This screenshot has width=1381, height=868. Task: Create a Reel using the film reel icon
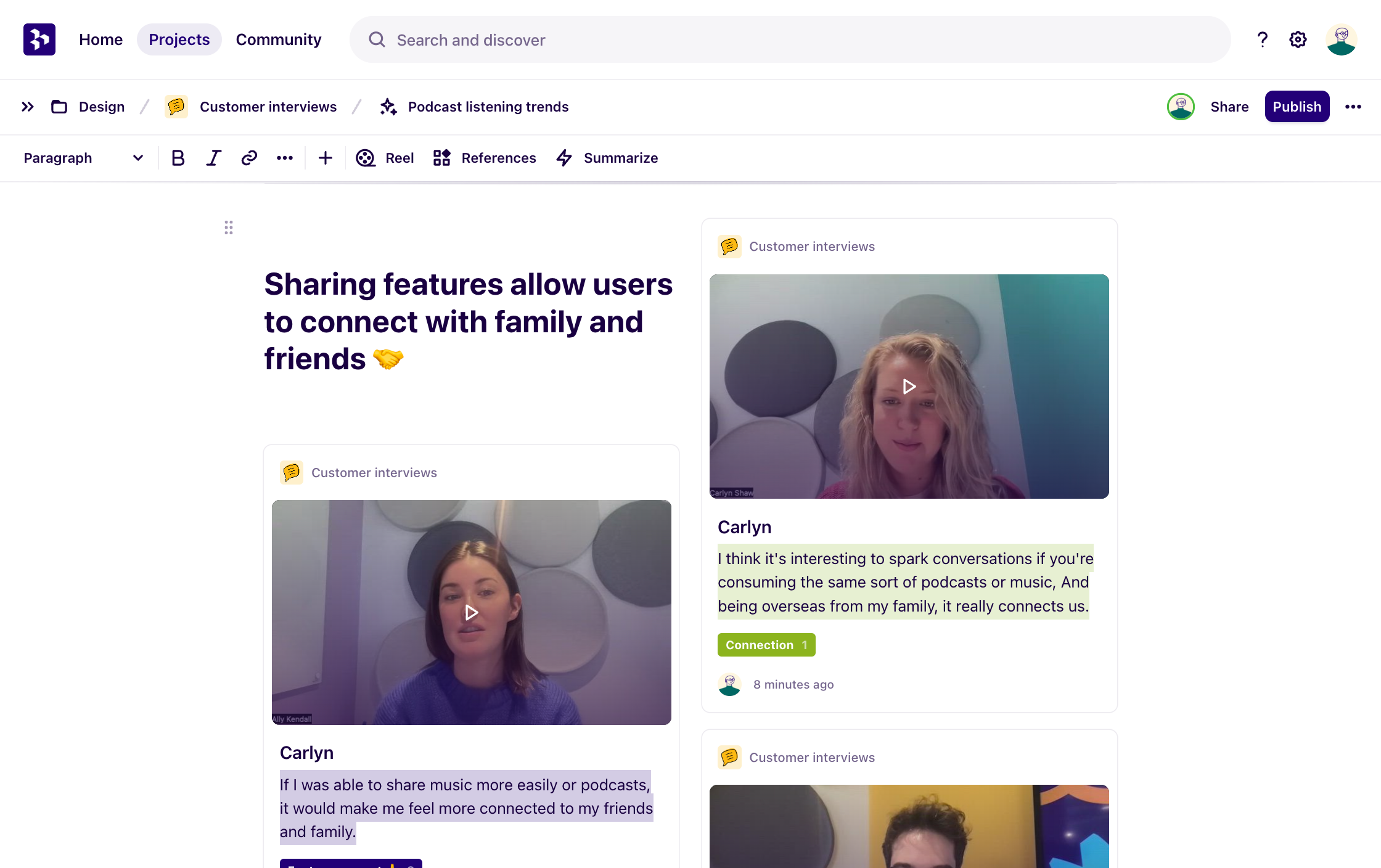[385, 158]
